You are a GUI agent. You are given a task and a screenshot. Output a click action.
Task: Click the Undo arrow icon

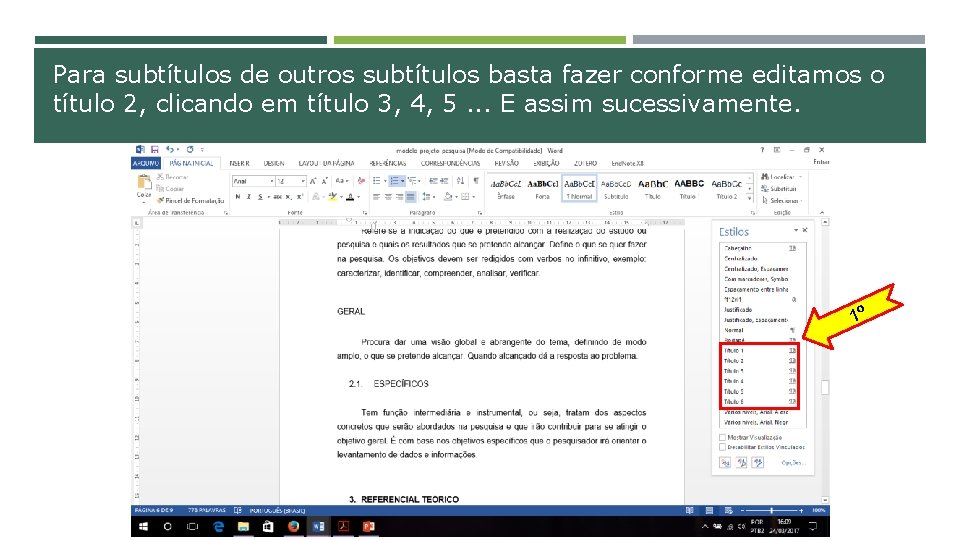click(x=169, y=149)
